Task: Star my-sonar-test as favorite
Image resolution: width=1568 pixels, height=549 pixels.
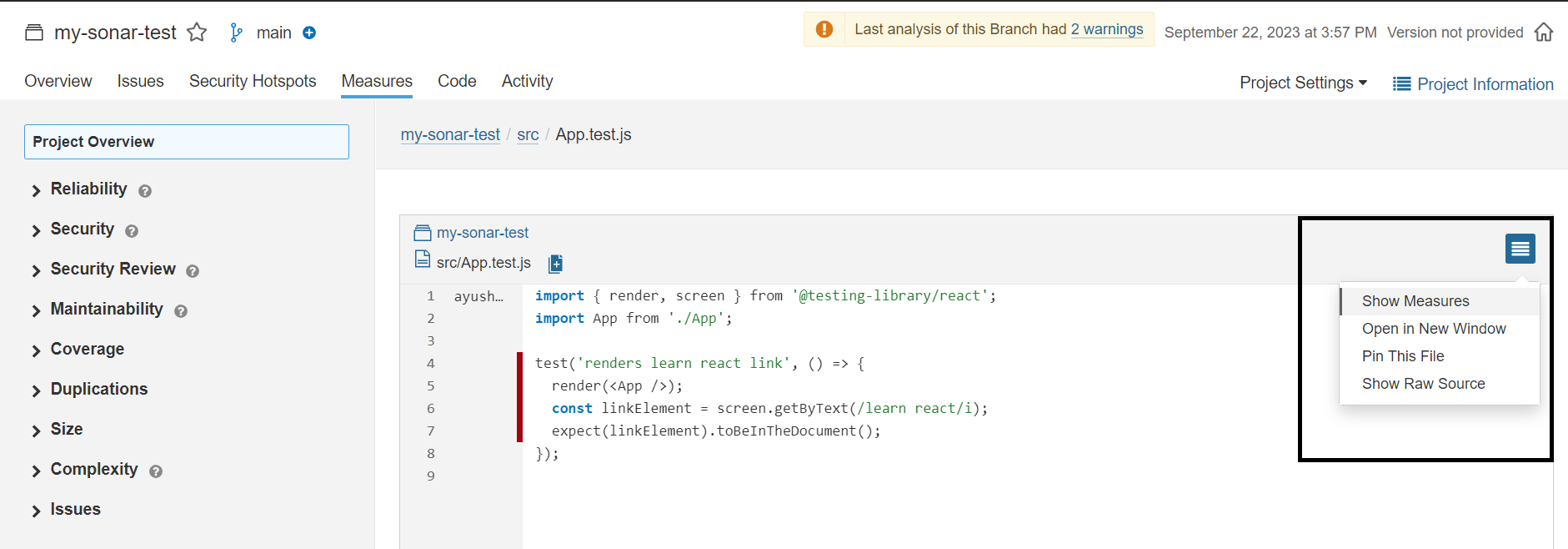Action: click(x=197, y=33)
